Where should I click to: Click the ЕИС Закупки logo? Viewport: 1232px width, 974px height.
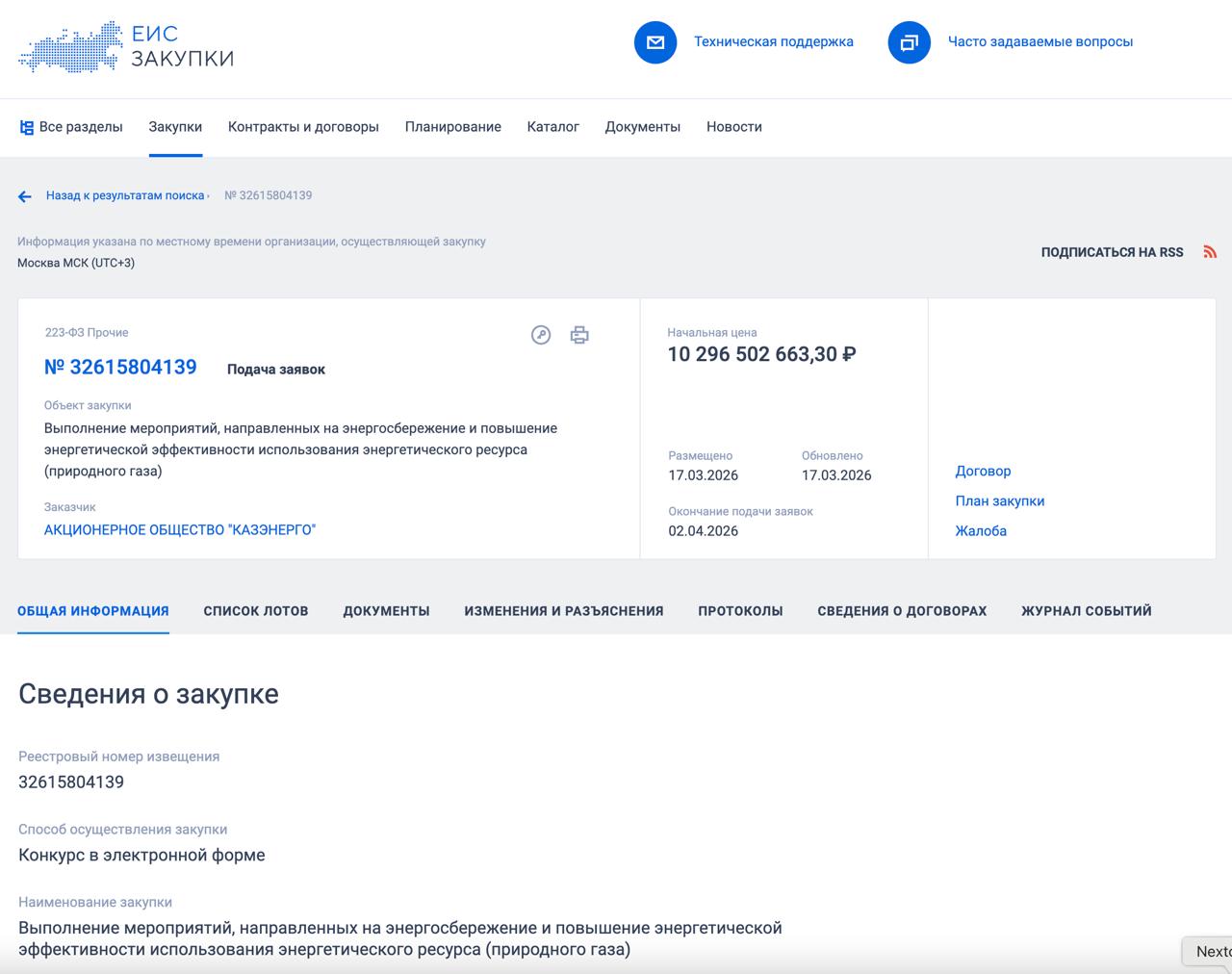126,46
